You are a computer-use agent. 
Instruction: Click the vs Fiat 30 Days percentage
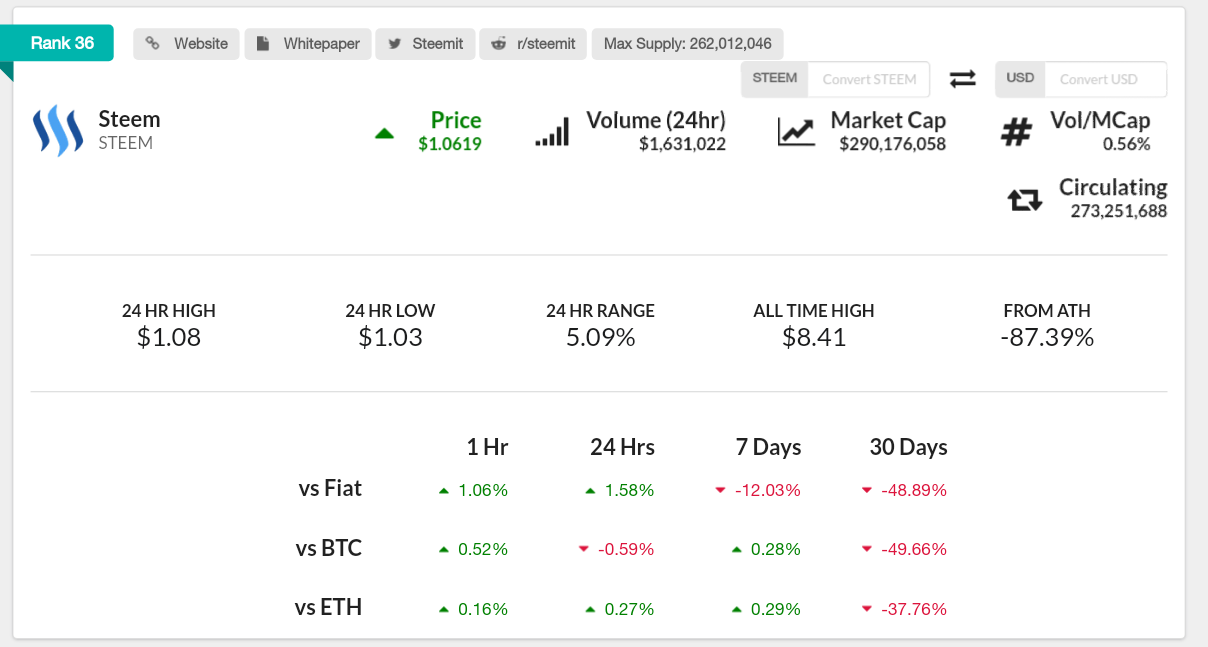(913, 490)
